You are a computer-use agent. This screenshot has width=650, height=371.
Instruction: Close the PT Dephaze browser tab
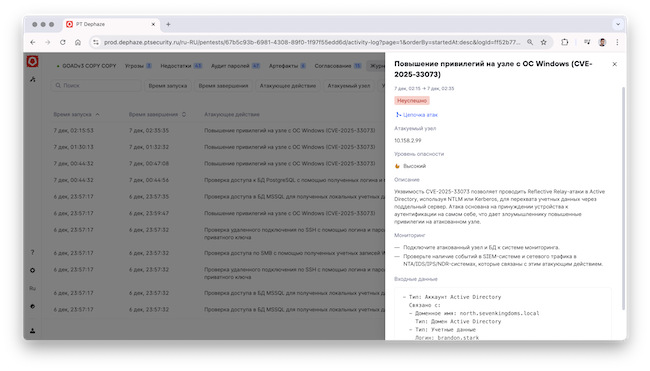[x=153, y=24]
